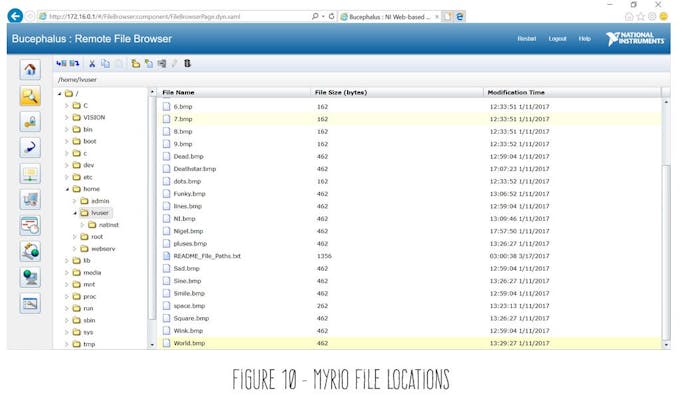Select the tmp folder in the tree

(84, 344)
